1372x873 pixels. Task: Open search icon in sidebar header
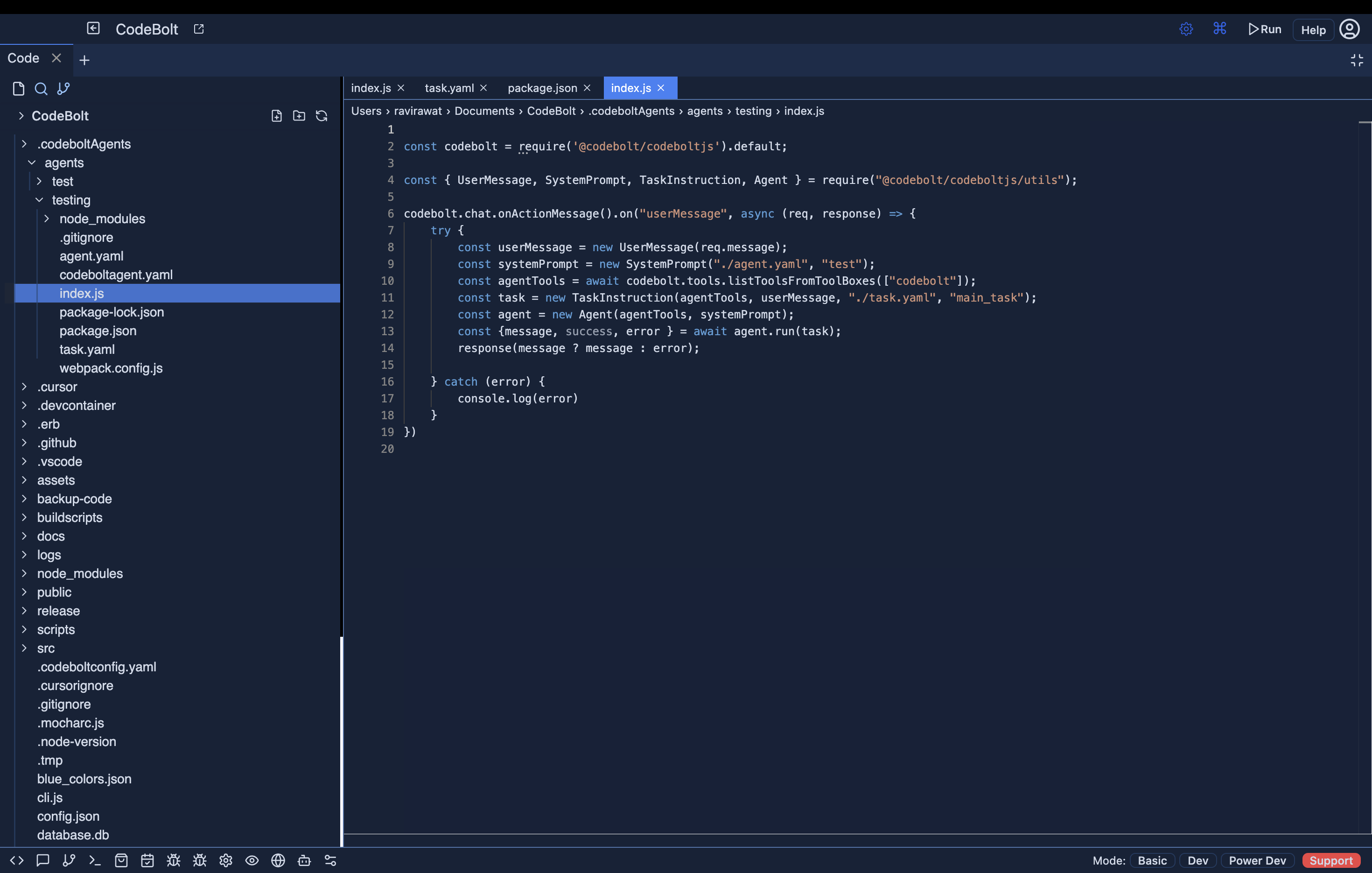click(x=41, y=88)
